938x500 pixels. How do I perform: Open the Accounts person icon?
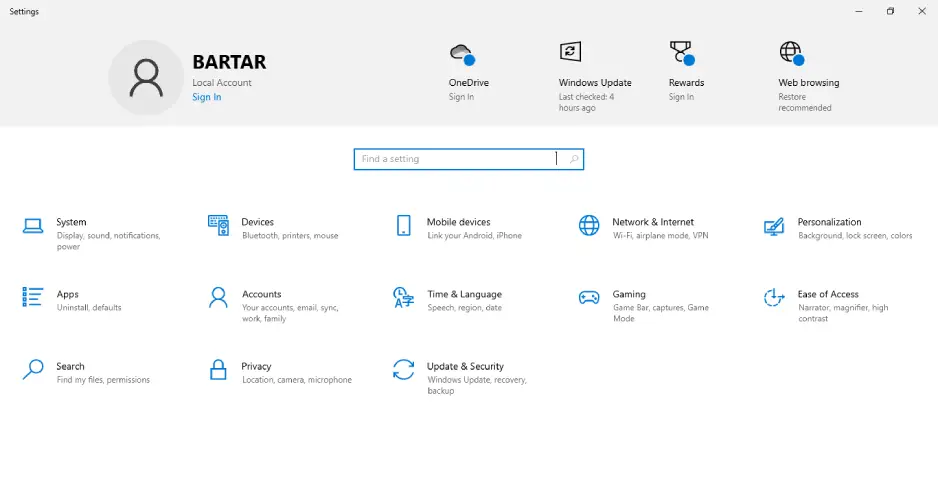tap(218, 297)
